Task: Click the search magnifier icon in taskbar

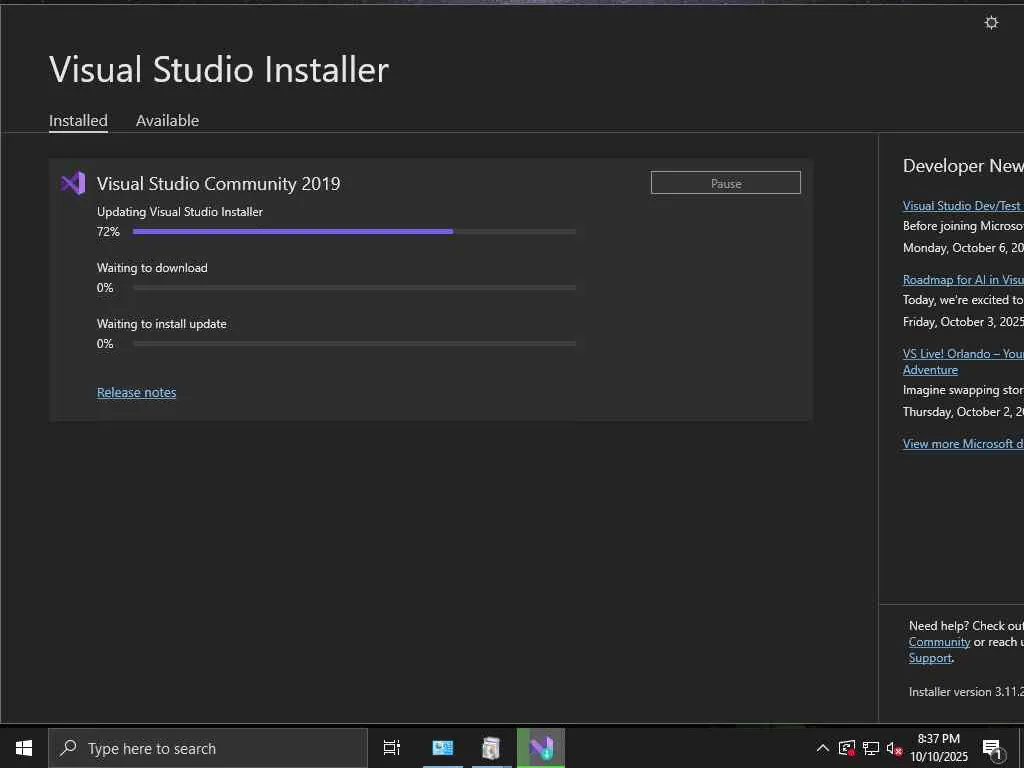Action: [x=68, y=748]
